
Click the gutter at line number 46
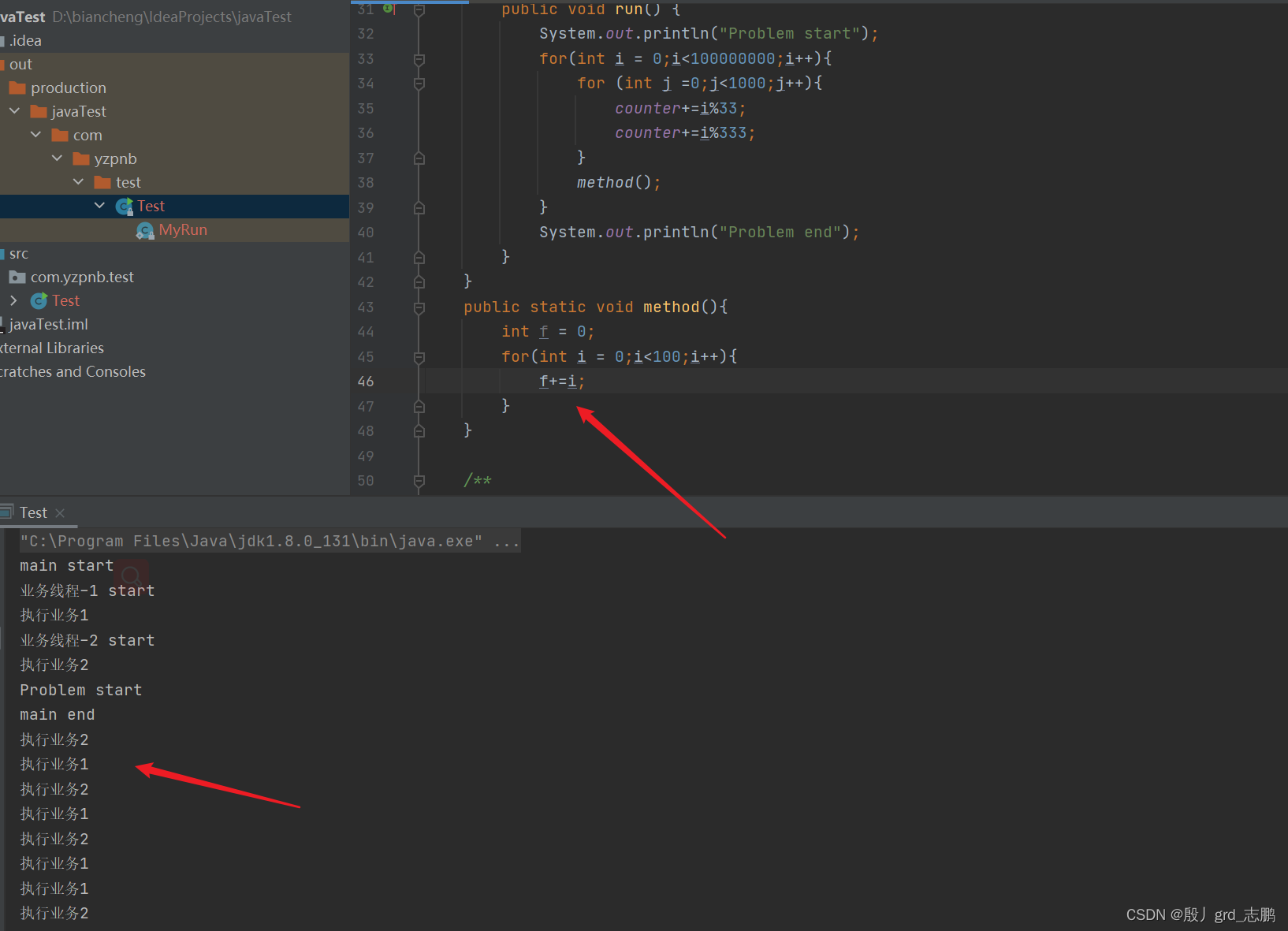tap(366, 382)
